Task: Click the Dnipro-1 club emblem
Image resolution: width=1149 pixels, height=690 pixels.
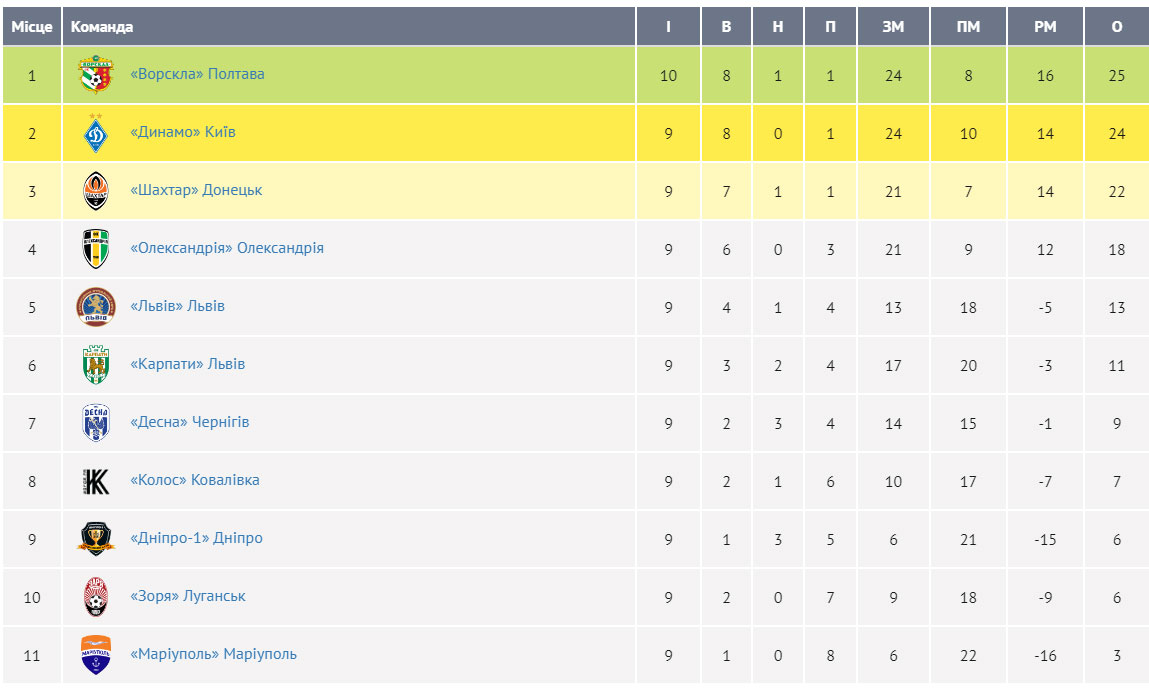Action: point(96,539)
